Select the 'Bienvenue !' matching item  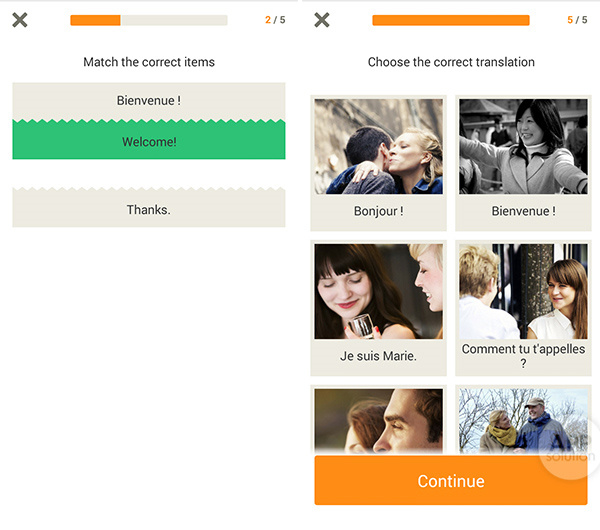pyautogui.click(x=149, y=101)
